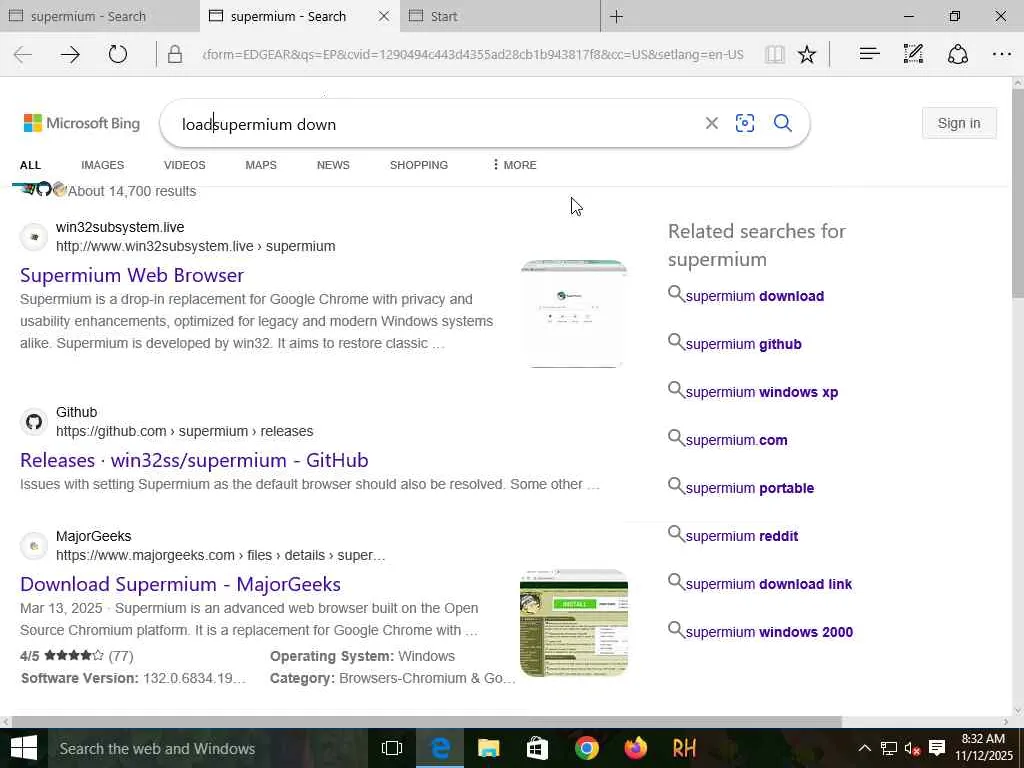Open Bing visual search camera icon
The image size is (1024, 768).
745,123
